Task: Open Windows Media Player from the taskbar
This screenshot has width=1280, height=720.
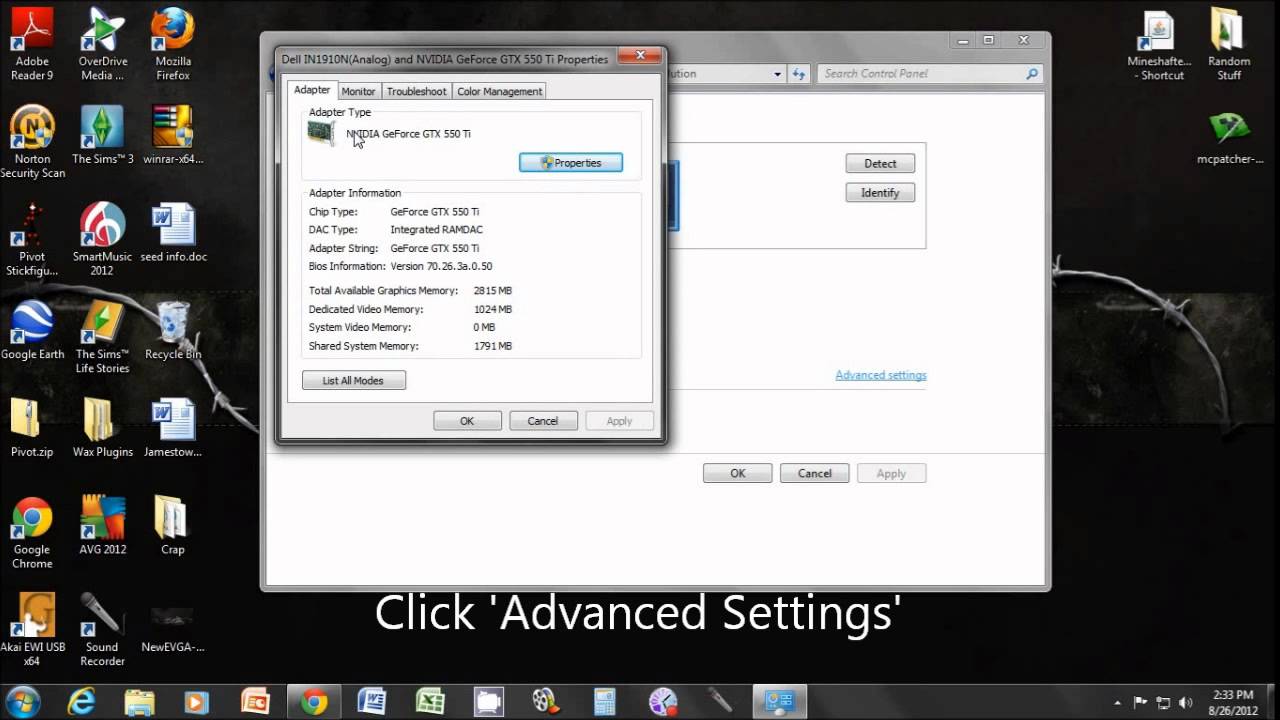Action: 198,701
